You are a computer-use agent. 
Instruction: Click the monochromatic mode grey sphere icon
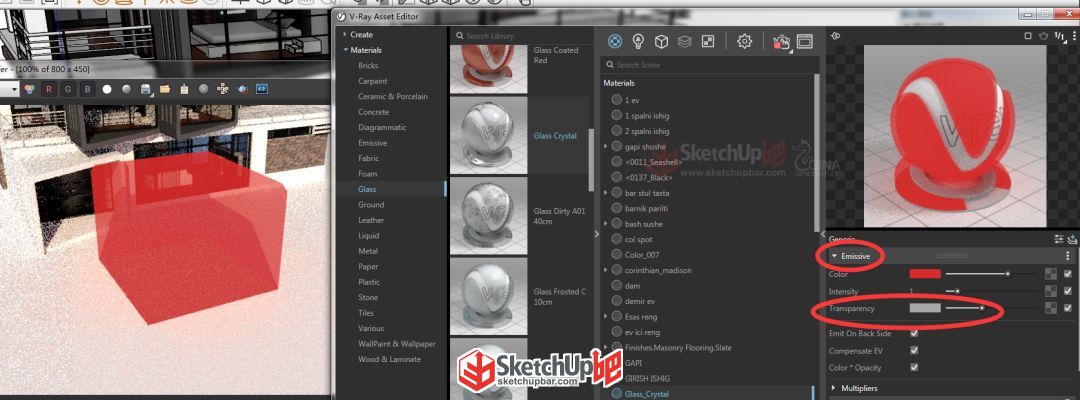pos(127,89)
